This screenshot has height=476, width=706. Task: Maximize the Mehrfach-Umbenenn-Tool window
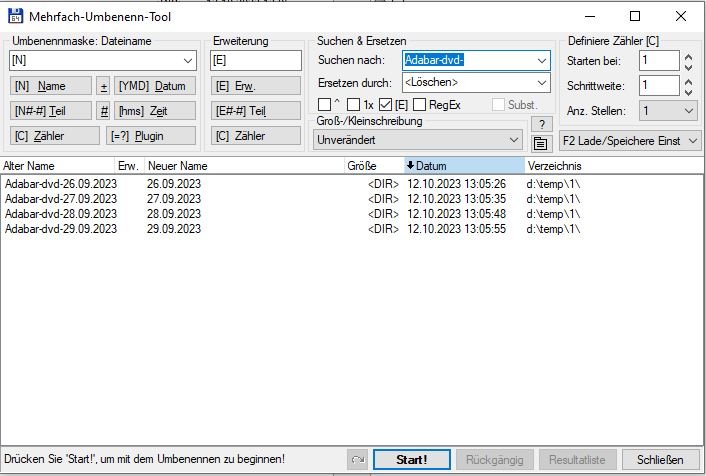(635, 16)
